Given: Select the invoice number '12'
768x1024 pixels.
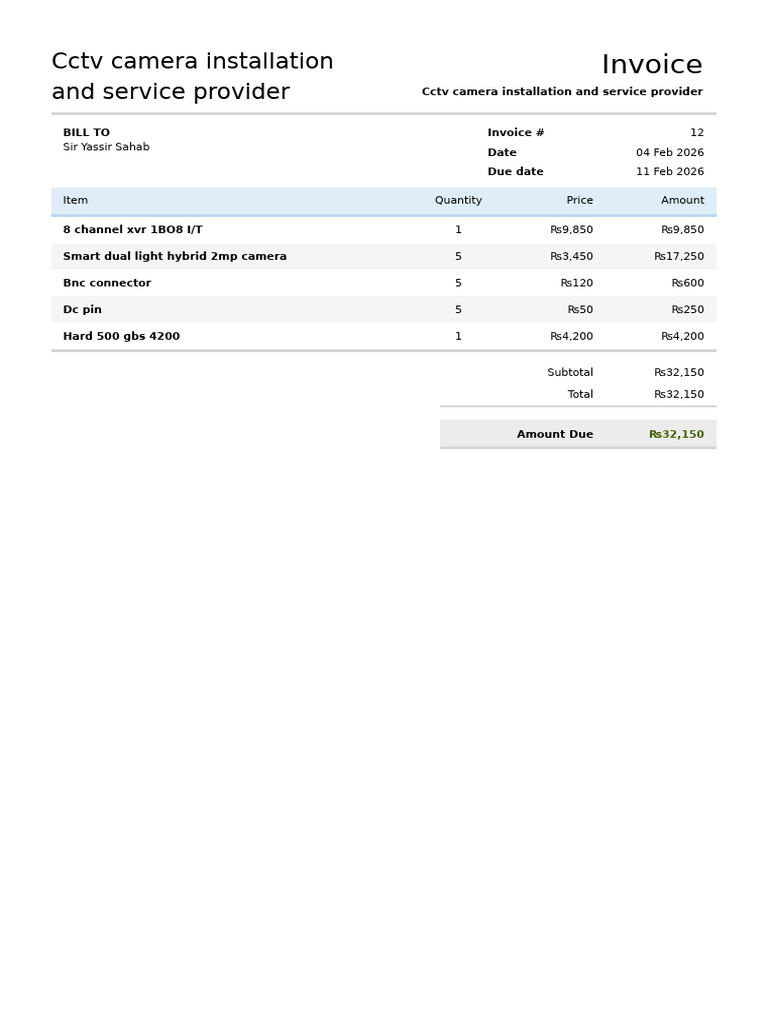Looking at the screenshot, I should click(697, 132).
